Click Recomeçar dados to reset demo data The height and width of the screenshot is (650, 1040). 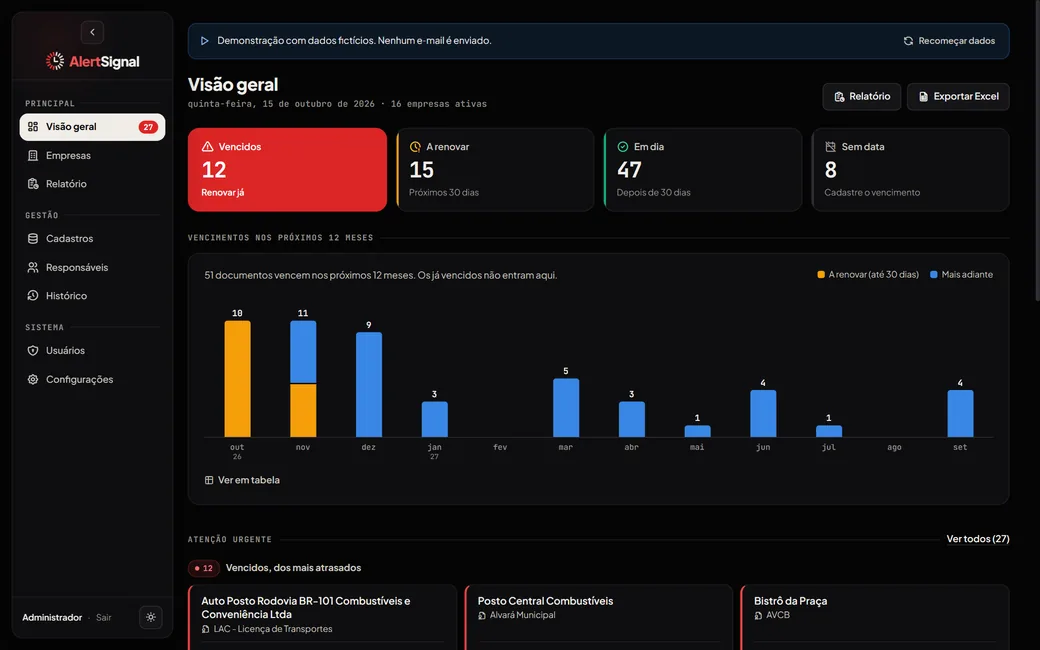949,41
